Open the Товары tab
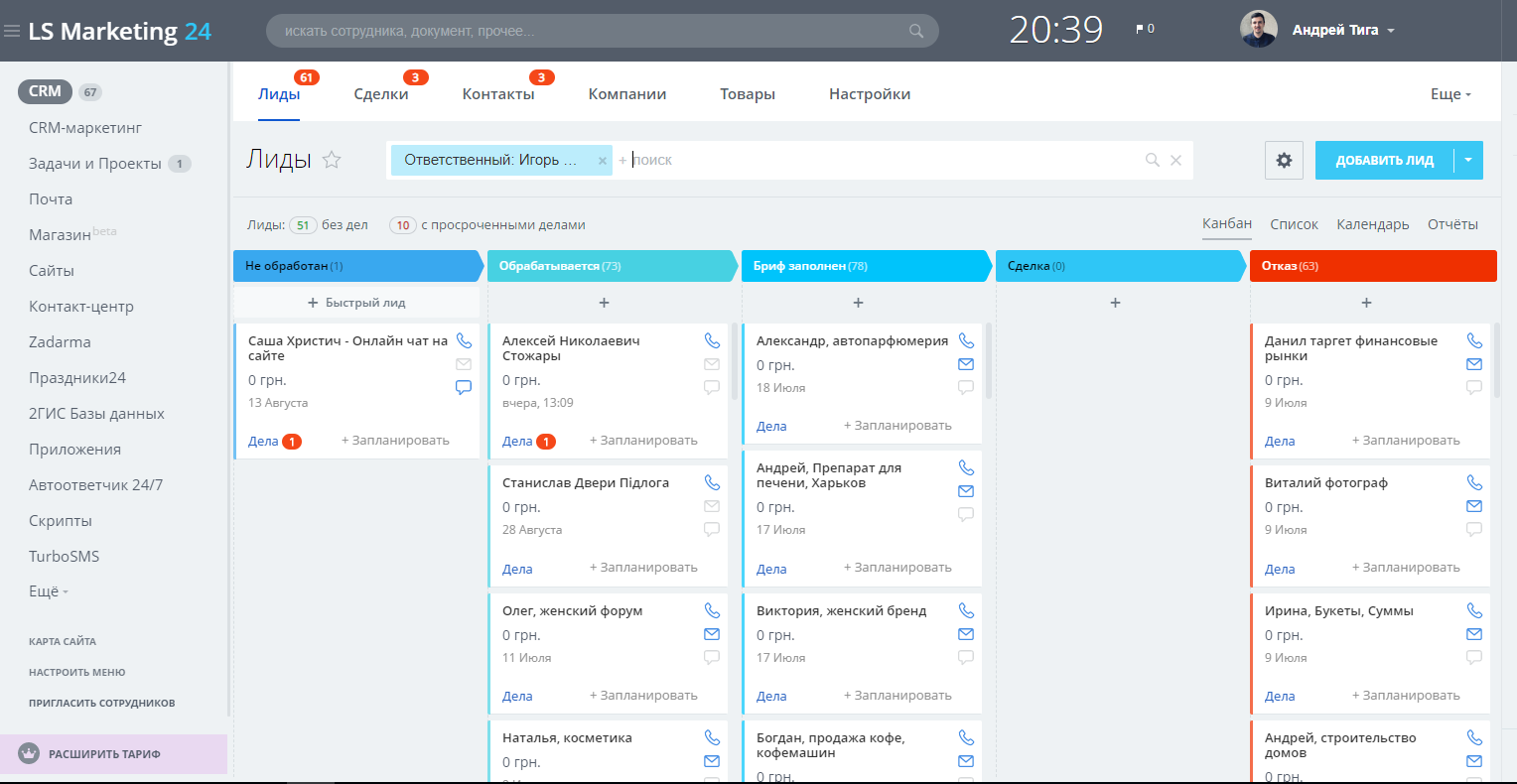Viewport: 1517px width, 784px height. coord(748,94)
